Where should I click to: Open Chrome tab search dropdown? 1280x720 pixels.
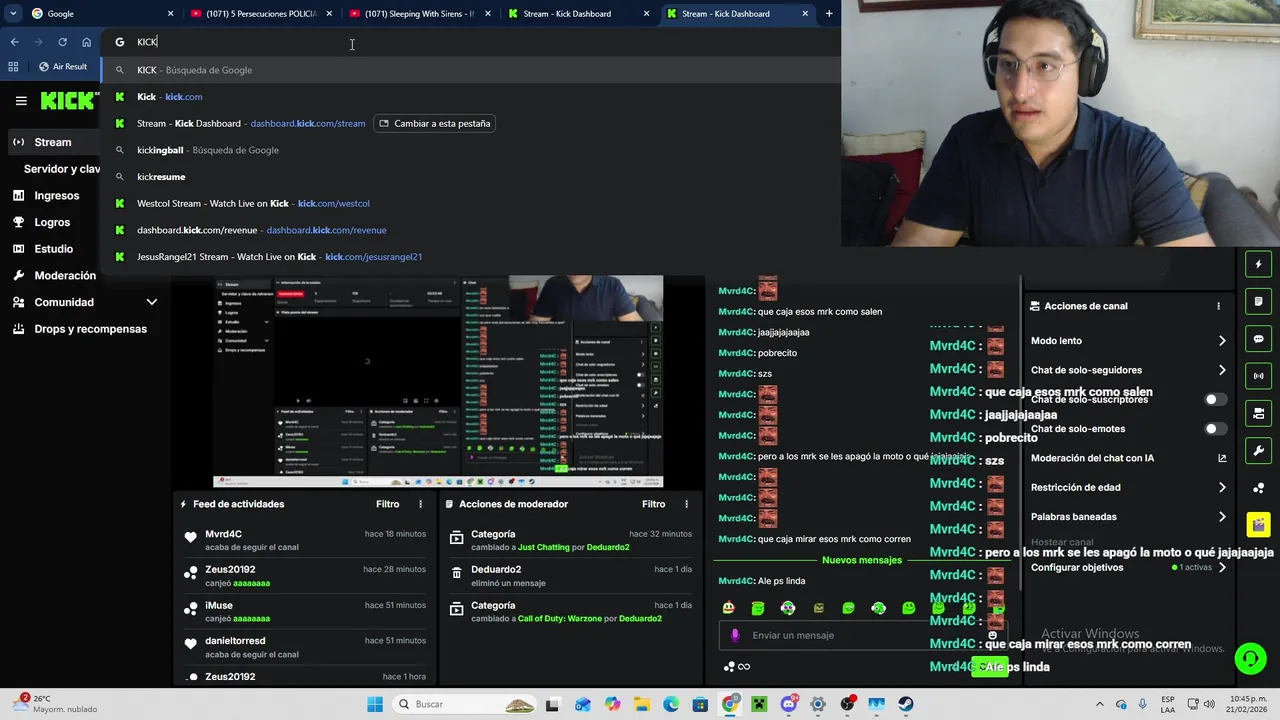click(x=13, y=14)
